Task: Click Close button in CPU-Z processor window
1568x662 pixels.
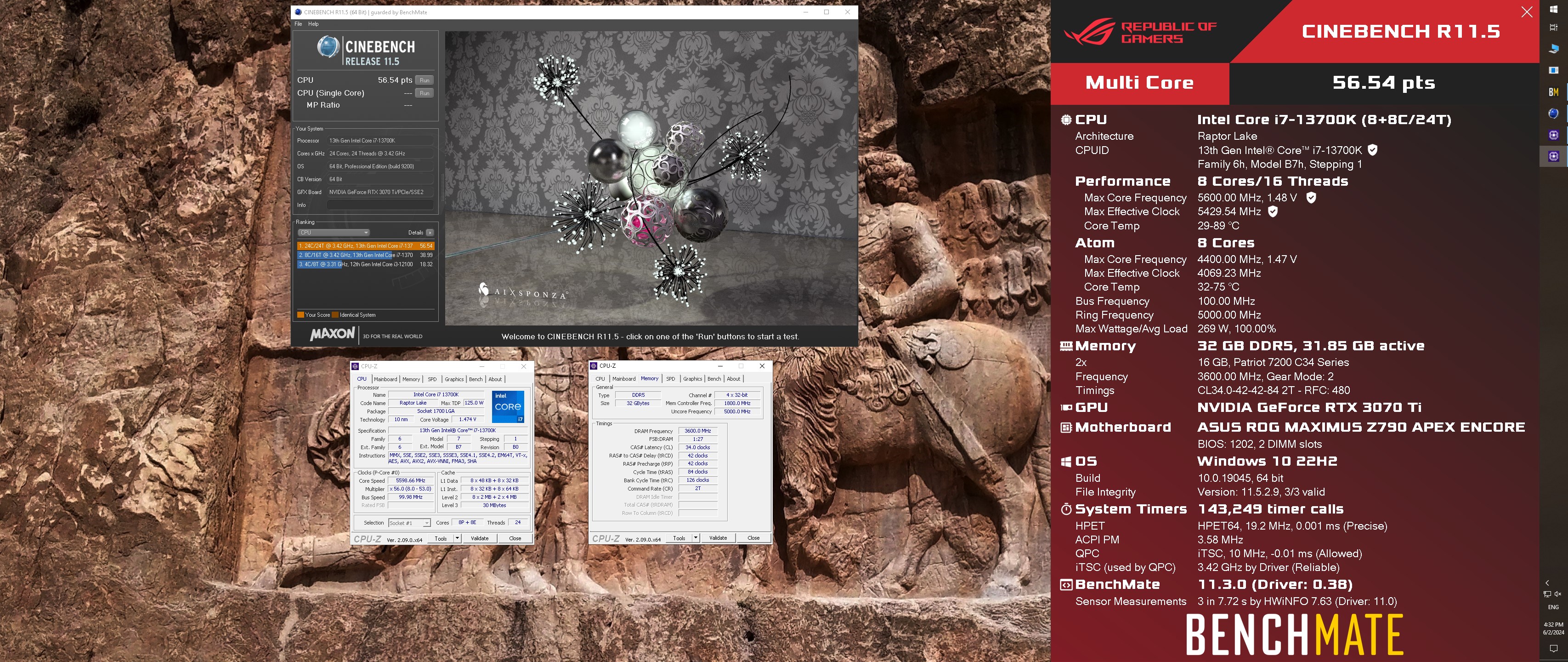Action: [515, 538]
